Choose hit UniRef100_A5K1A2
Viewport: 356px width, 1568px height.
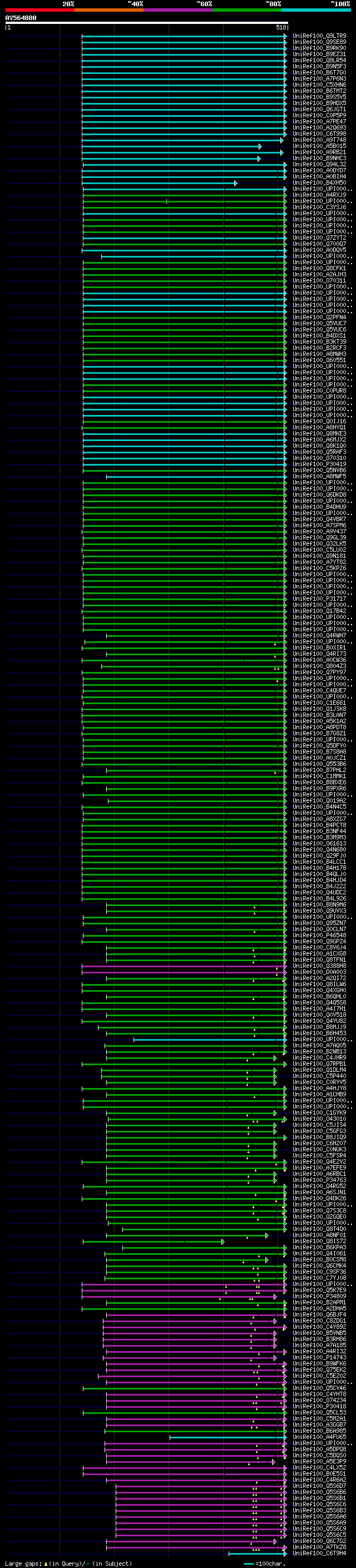(x=319, y=721)
